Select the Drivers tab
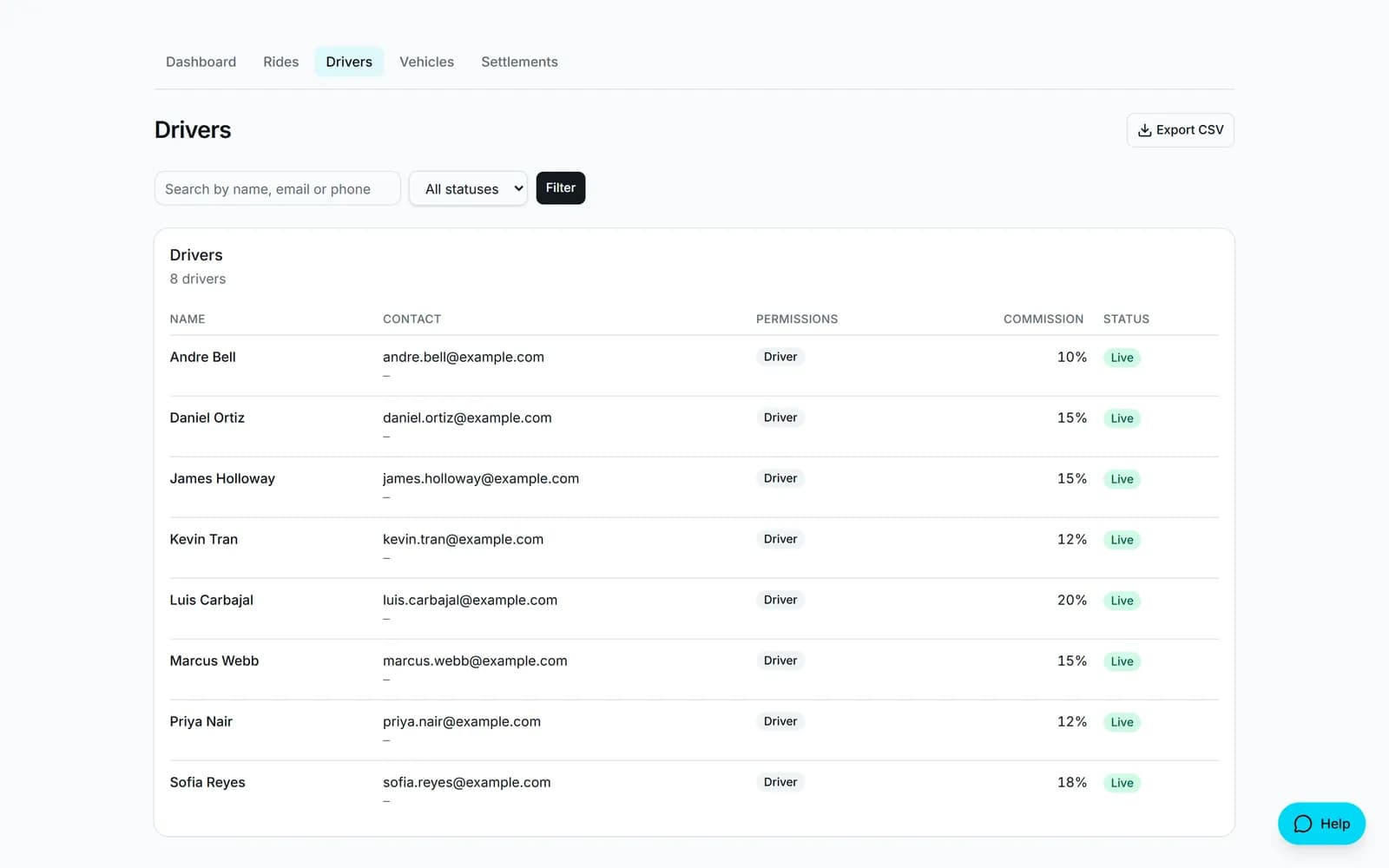This screenshot has height=868, width=1389. tap(349, 62)
